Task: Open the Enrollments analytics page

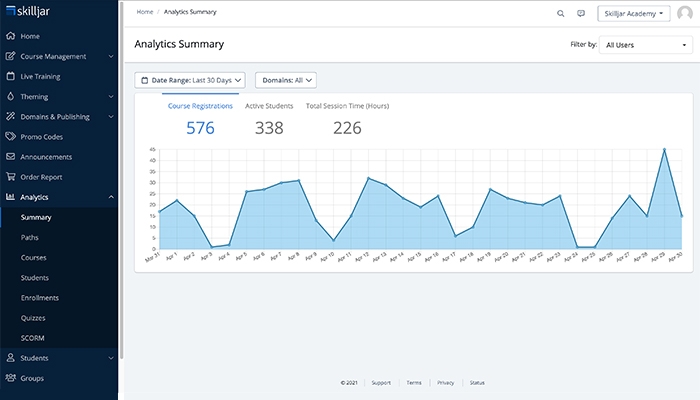Action: pyautogui.click(x=40, y=298)
